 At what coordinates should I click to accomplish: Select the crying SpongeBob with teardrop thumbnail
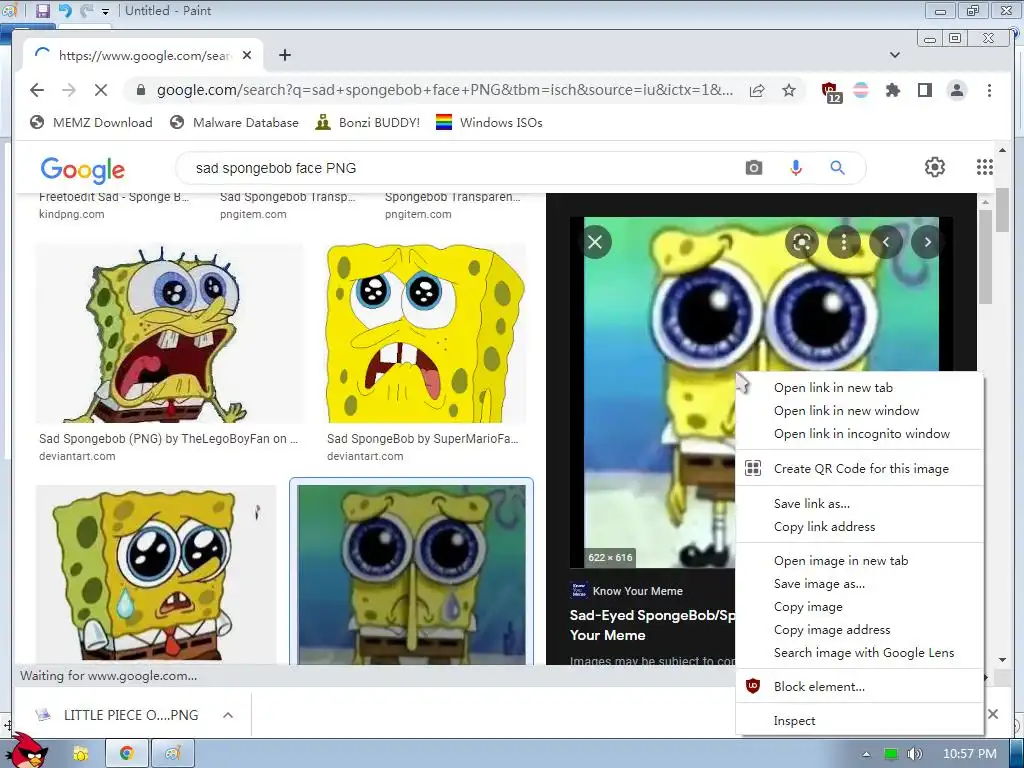[155, 574]
